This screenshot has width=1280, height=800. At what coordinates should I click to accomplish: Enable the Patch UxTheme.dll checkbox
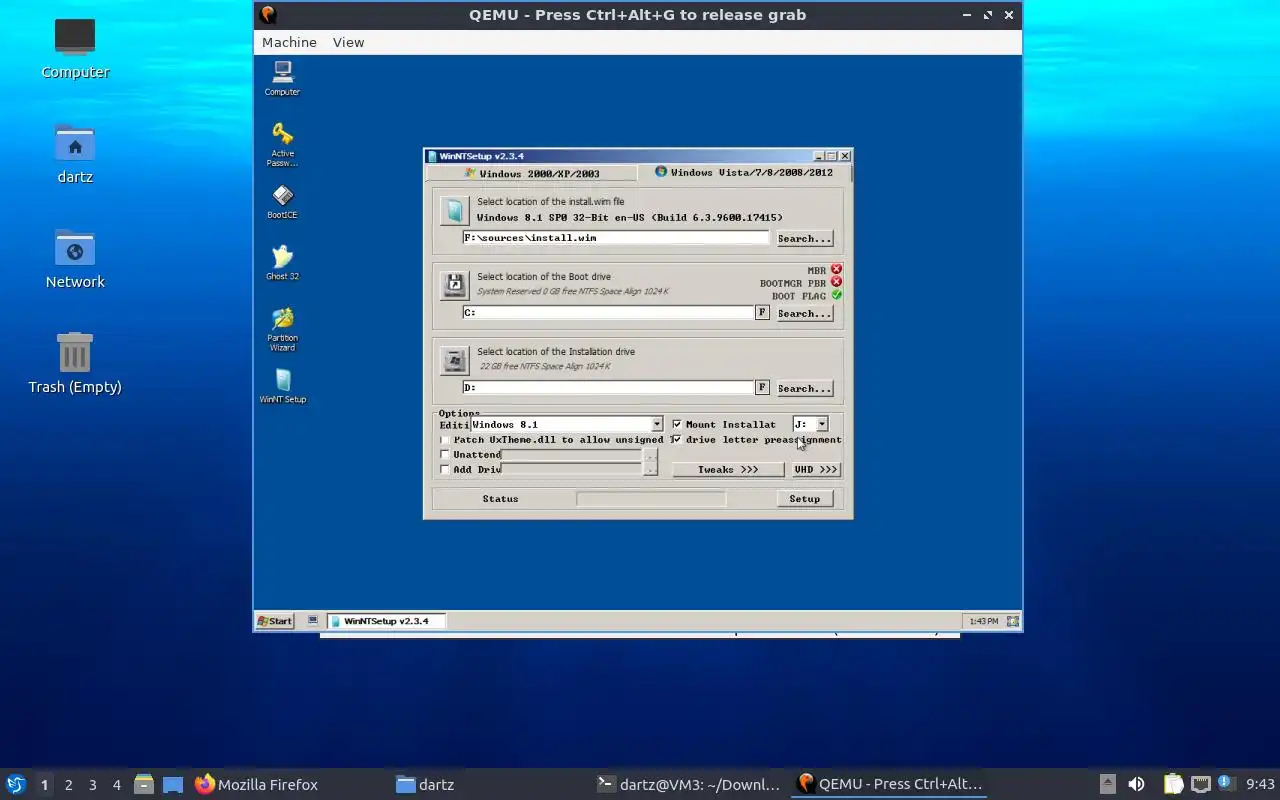point(445,439)
